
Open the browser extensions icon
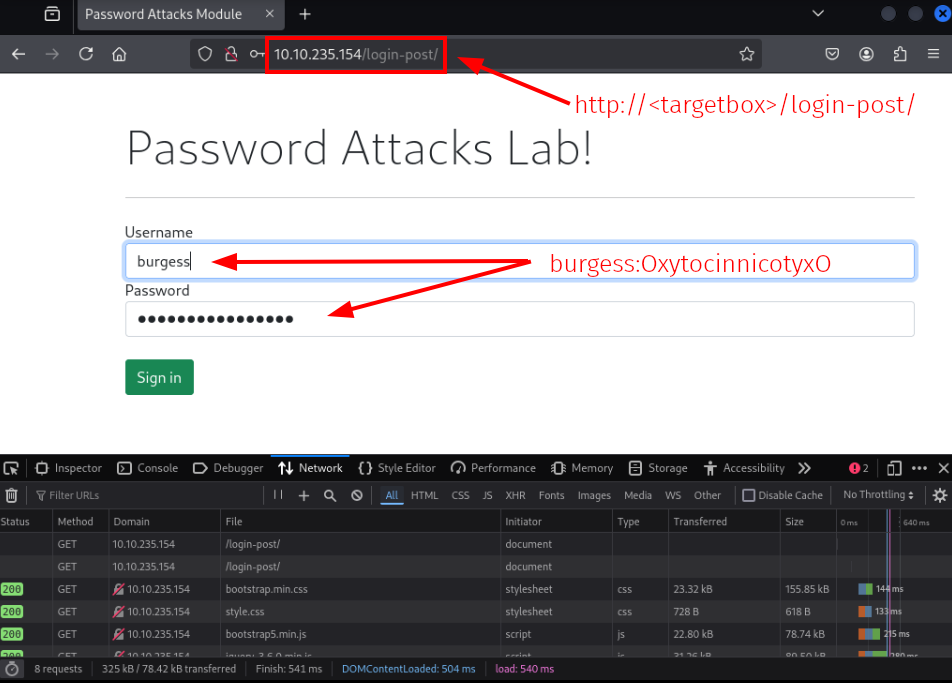tap(900, 54)
